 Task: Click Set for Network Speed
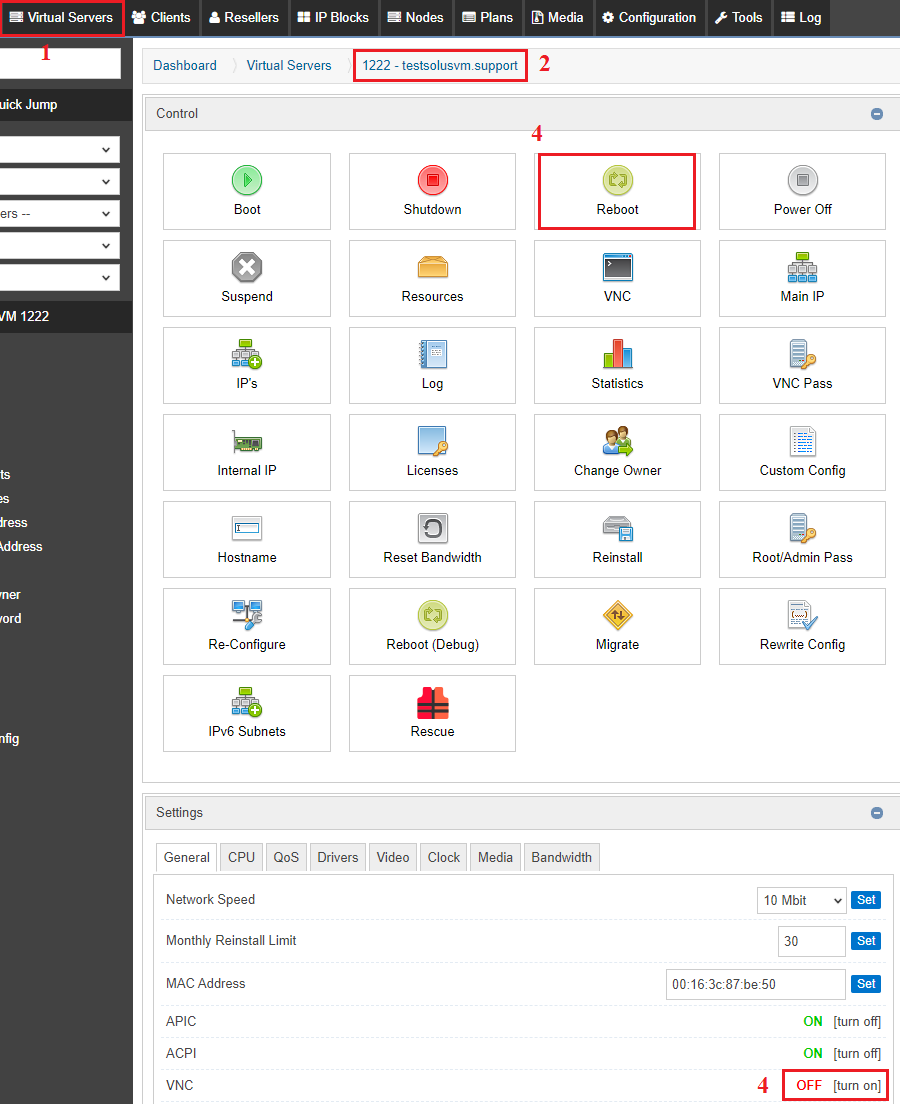pyautogui.click(x=866, y=900)
